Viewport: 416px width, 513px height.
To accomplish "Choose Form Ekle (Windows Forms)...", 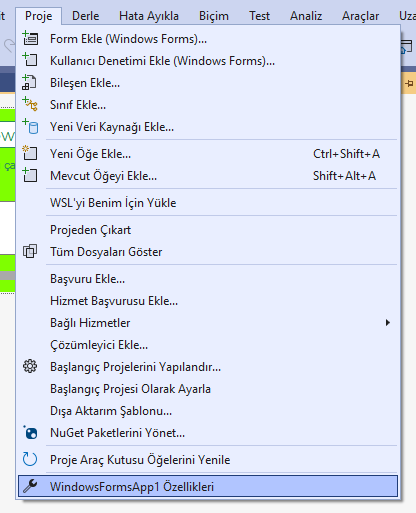I will click(208, 39).
